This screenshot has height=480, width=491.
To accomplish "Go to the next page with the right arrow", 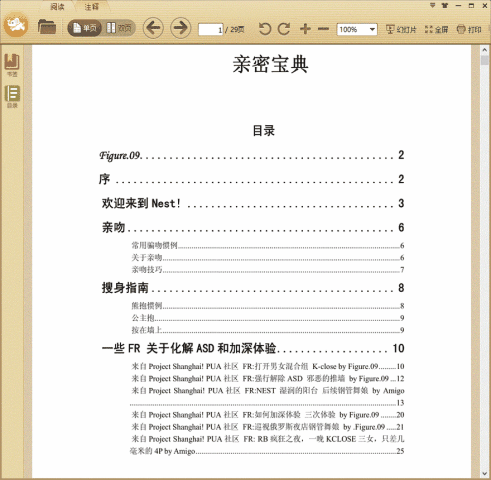I will [181, 28].
